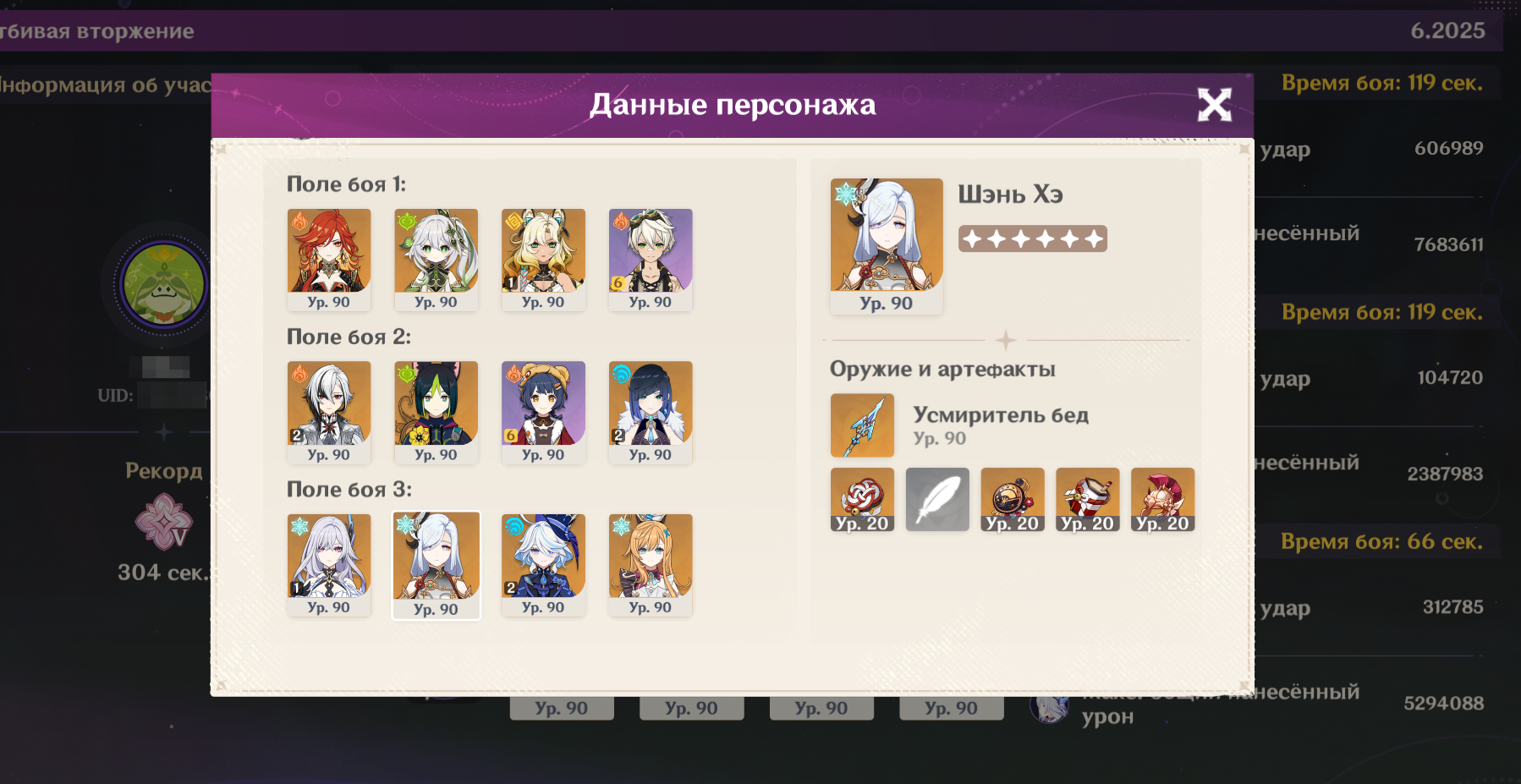Open the goblet artifact icon
1521x784 pixels.
pyautogui.click(x=1088, y=500)
